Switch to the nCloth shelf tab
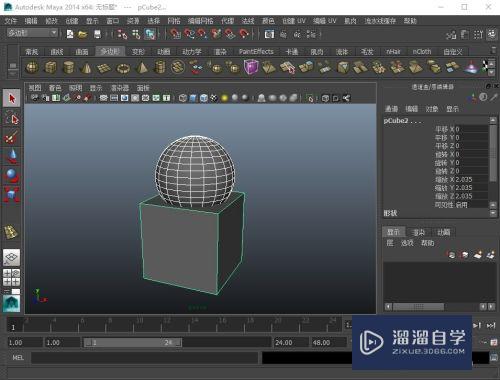The width and height of the screenshot is (500, 380). [x=422, y=52]
